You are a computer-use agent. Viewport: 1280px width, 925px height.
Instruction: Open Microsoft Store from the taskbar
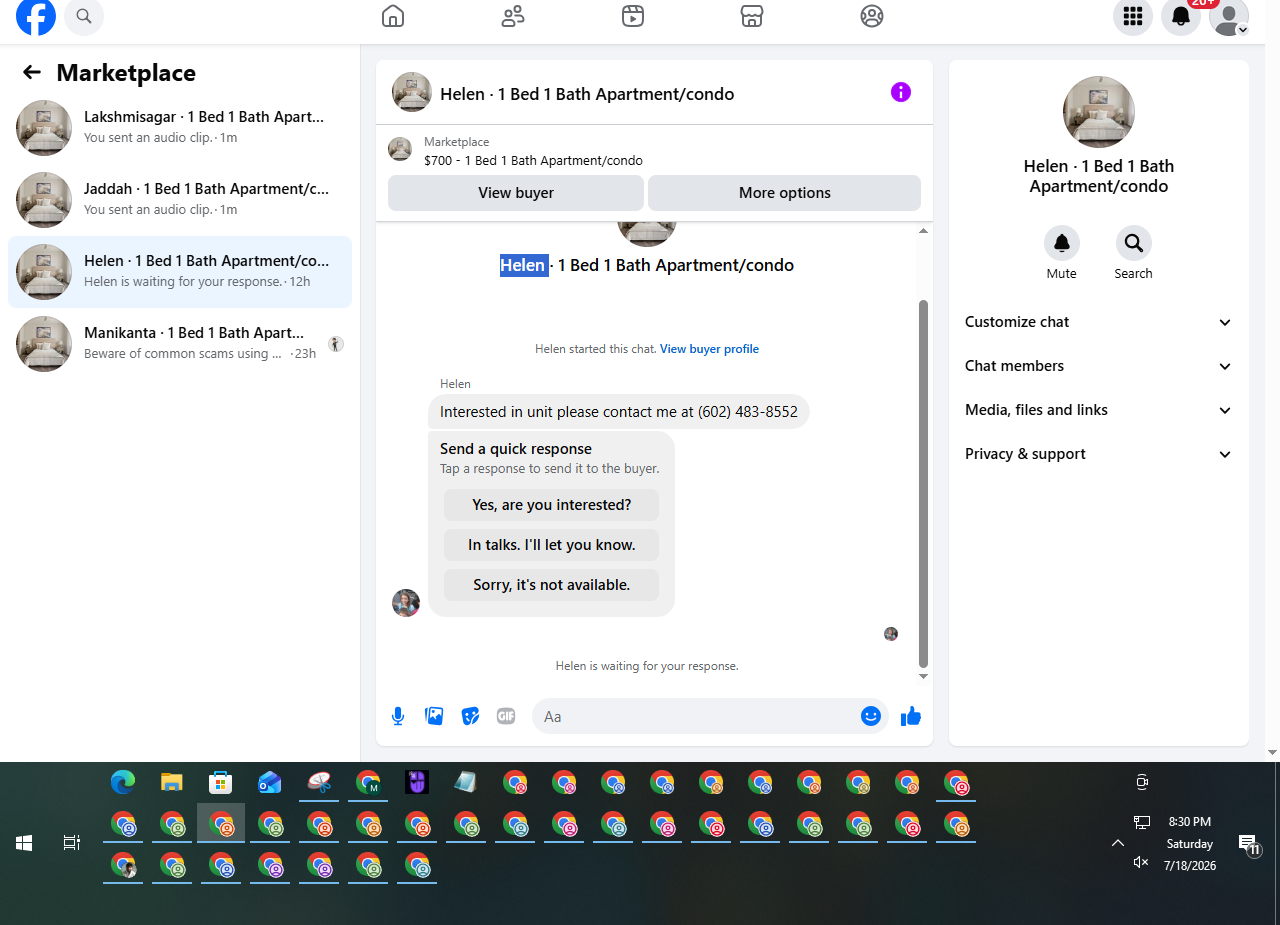point(221,782)
